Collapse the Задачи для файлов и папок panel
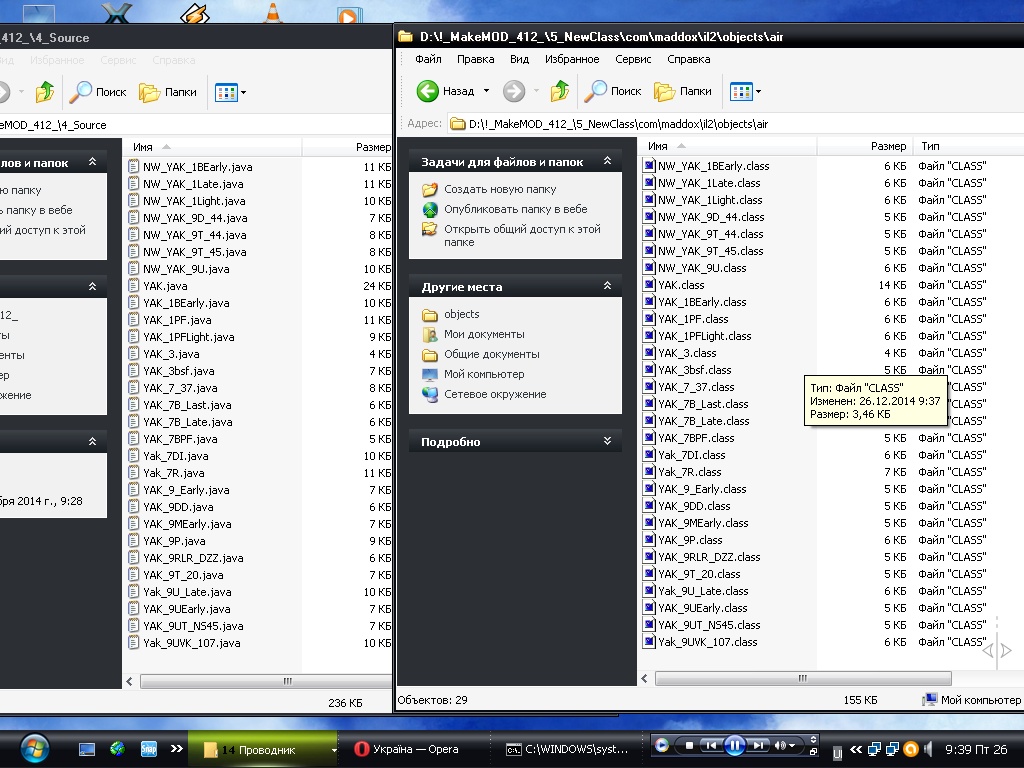The height and width of the screenshot is (768, 1024). coord(607,161)
